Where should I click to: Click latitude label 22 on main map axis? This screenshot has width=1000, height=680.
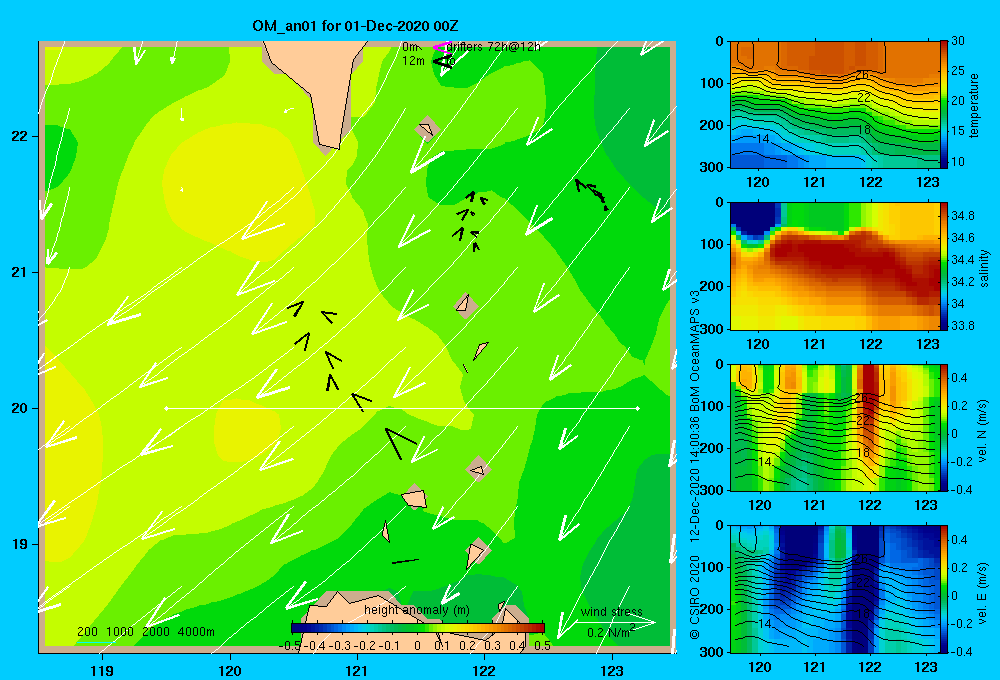(x=19, y=137)
